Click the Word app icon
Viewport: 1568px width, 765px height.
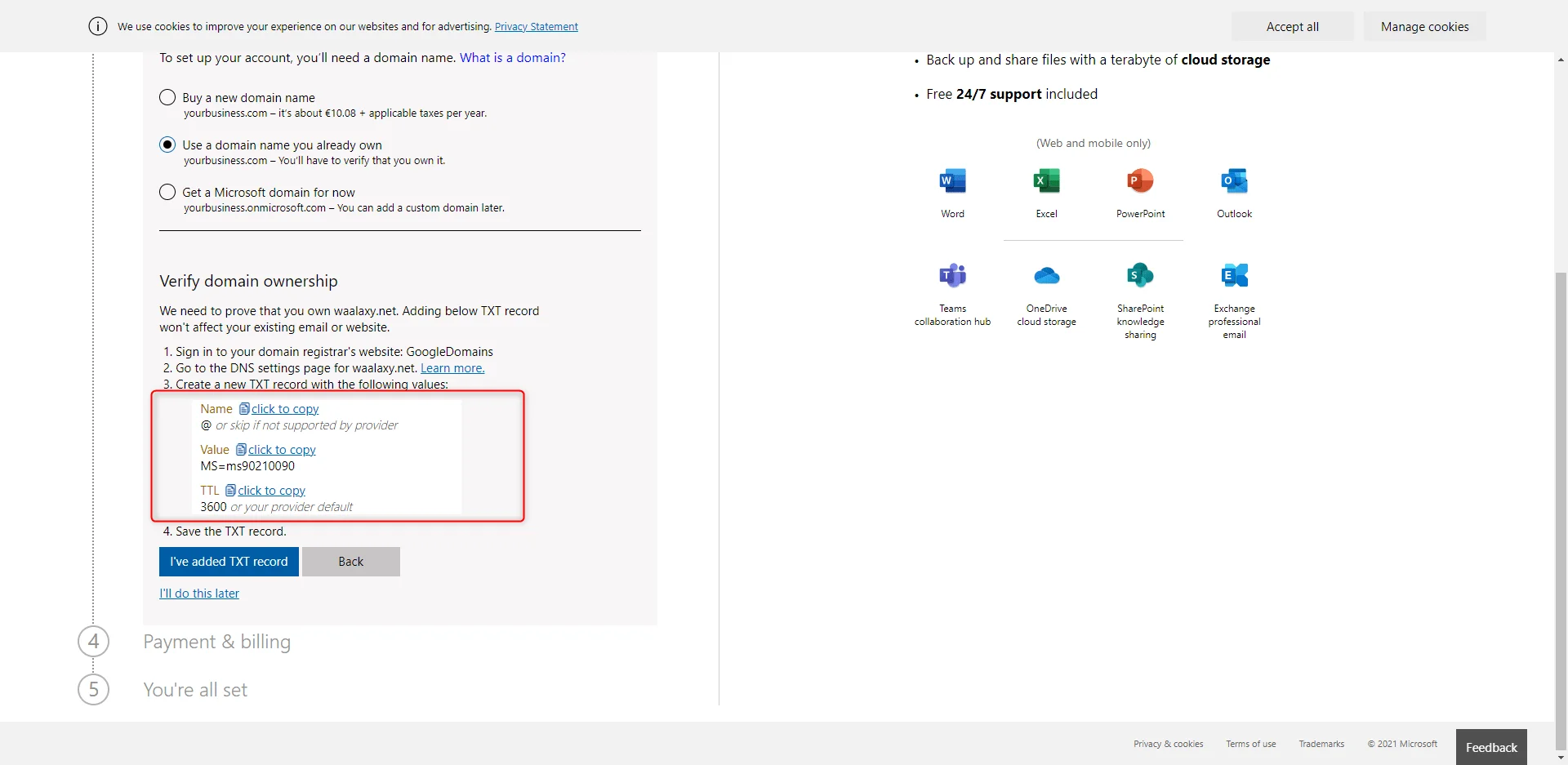click(952, 181)
